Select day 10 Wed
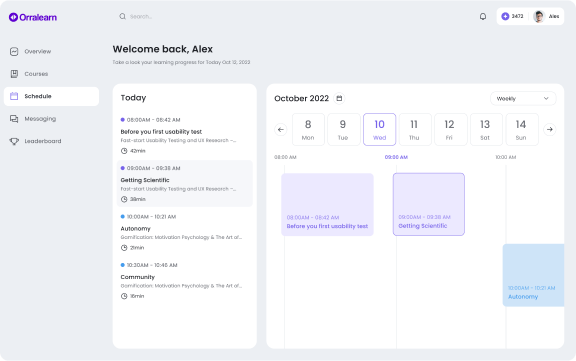Viewport: 576px width, 361px height. (379, 129)
